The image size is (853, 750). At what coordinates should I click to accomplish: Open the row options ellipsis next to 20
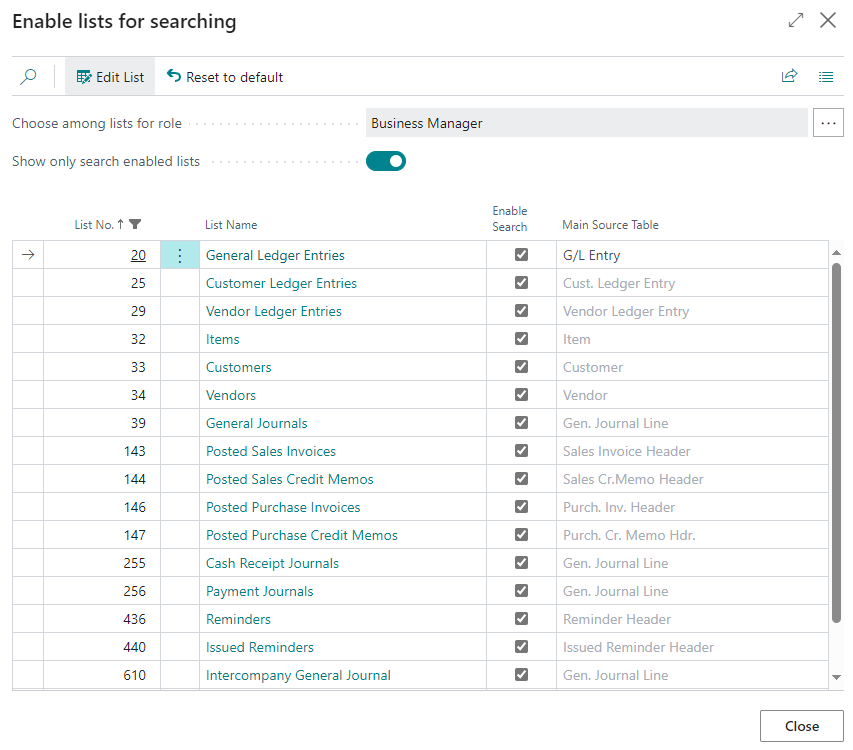tap(179, 255)
